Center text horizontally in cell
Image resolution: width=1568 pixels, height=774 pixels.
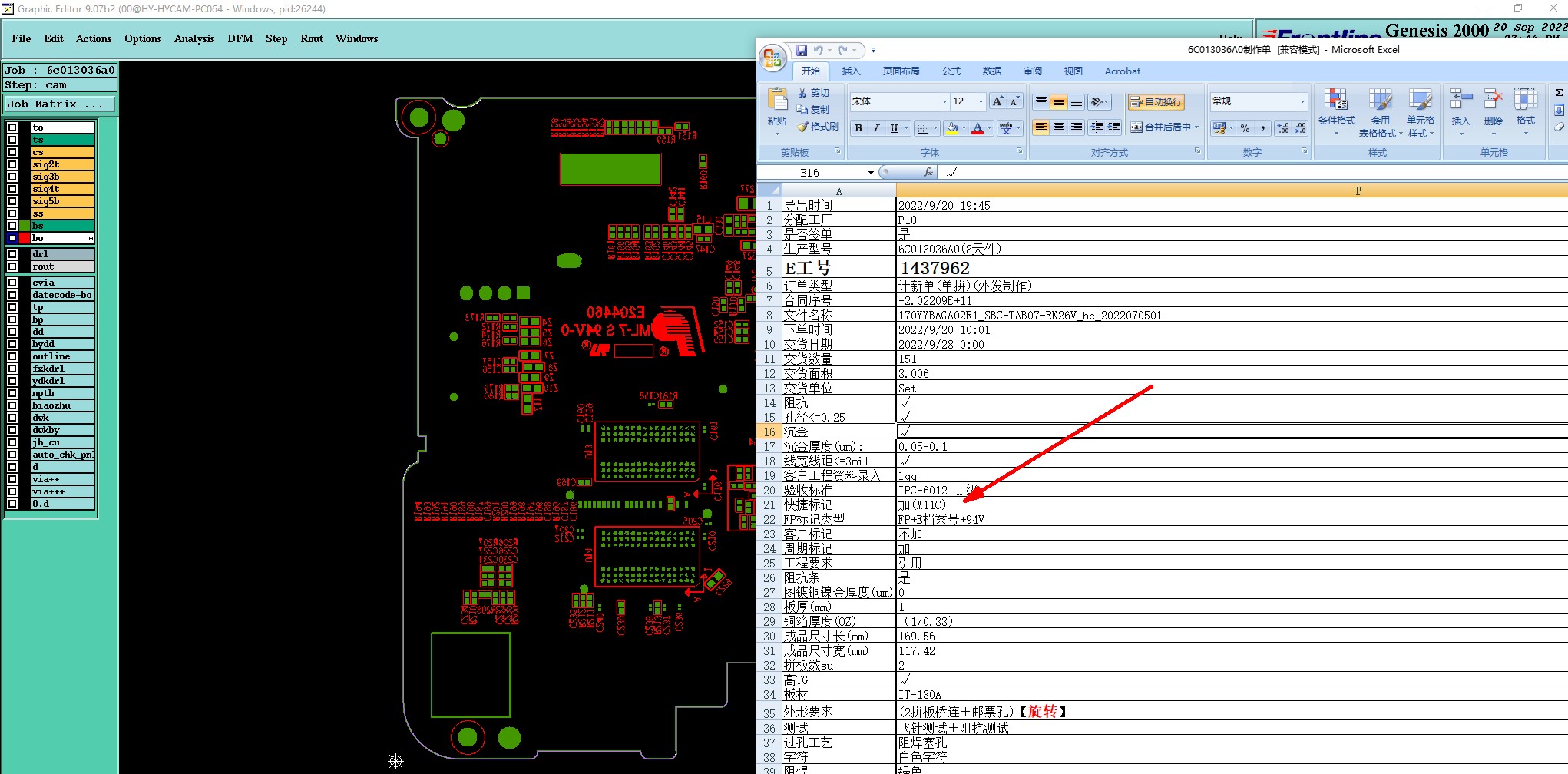pyautogui.click(x=1058, y=127)
